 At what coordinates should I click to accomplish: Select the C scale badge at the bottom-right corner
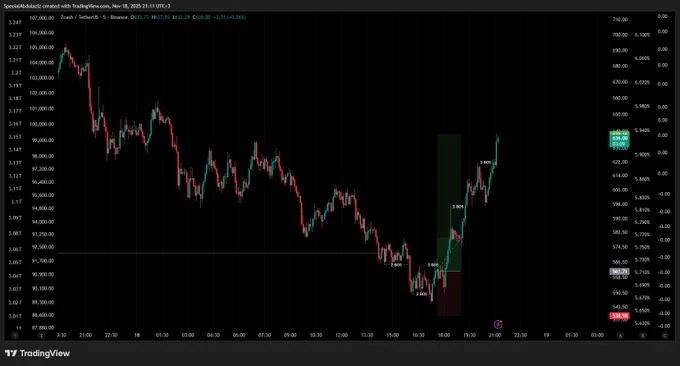pos(664,335)
